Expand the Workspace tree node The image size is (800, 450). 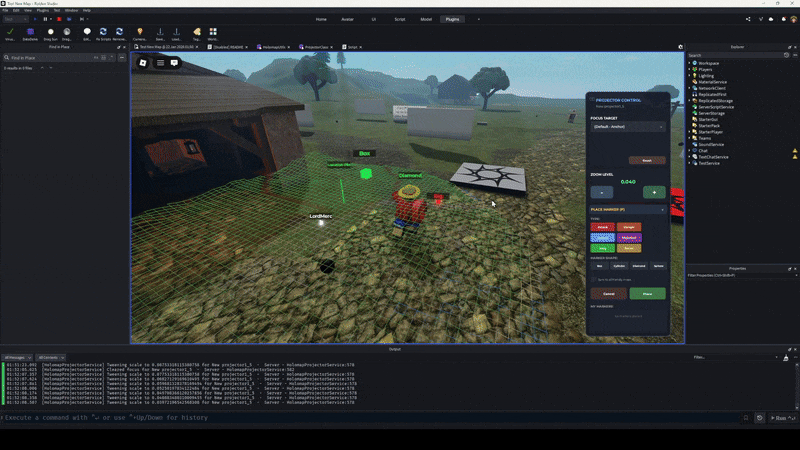(x=690, y=63)
